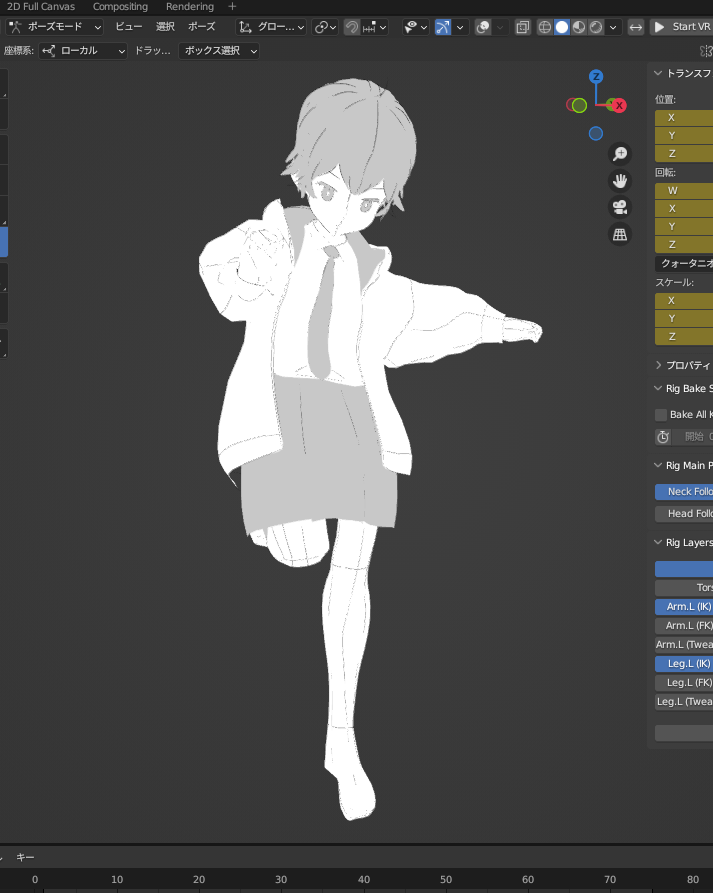
Task: Enable the Bake All checkbox
Action: click(x=661, y=415)
